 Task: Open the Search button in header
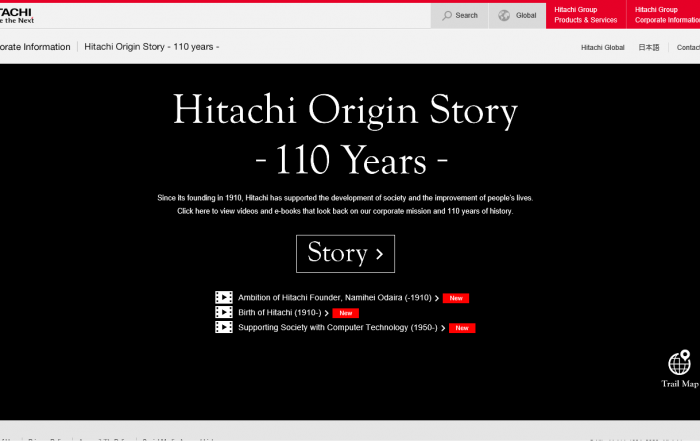(x=459, y=16)
